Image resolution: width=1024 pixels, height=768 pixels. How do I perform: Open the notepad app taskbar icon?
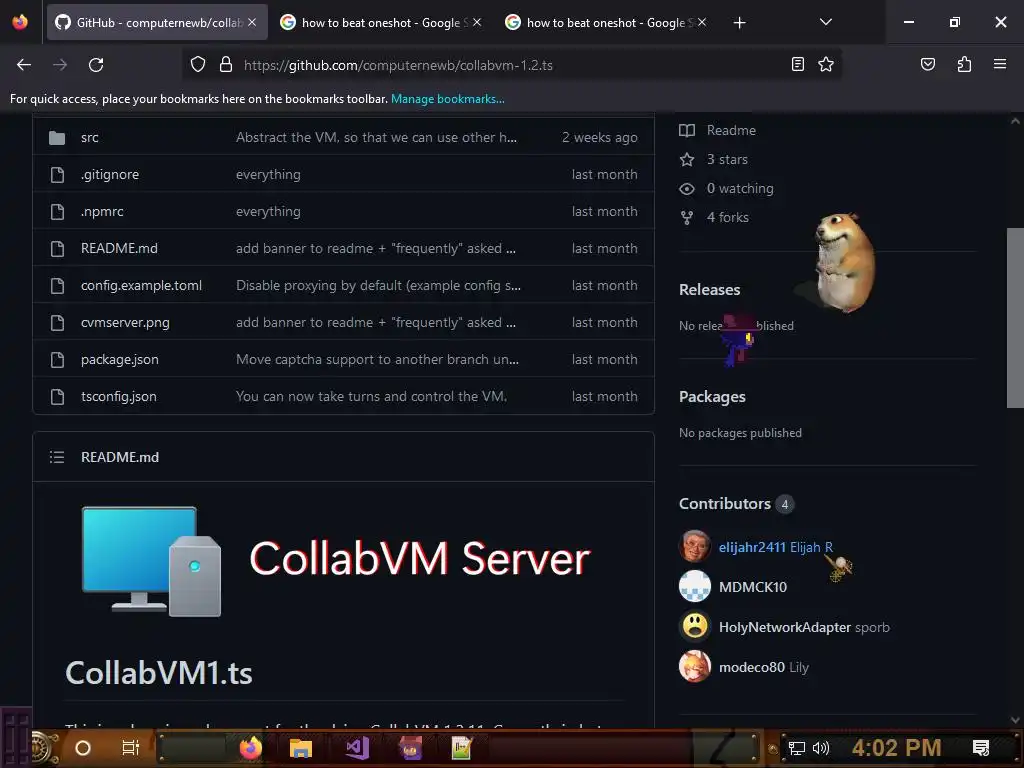[462, 748]
